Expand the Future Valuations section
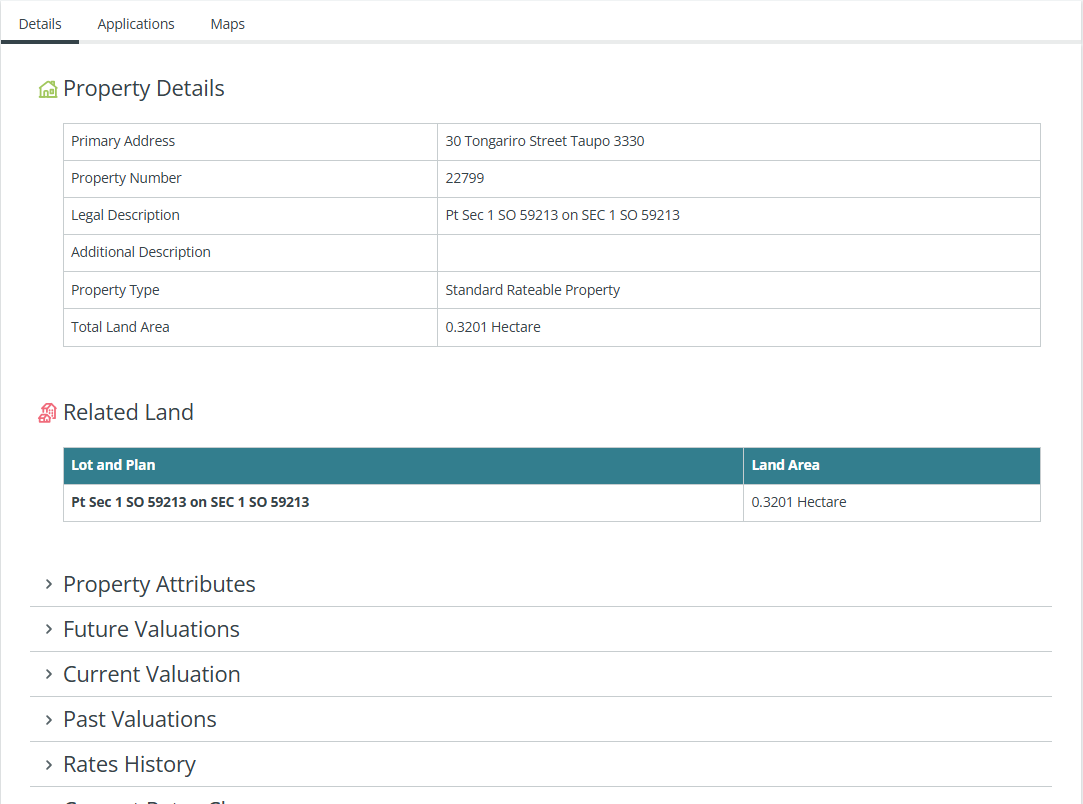Screen dimensions: 1083x804 click(151, 629)
